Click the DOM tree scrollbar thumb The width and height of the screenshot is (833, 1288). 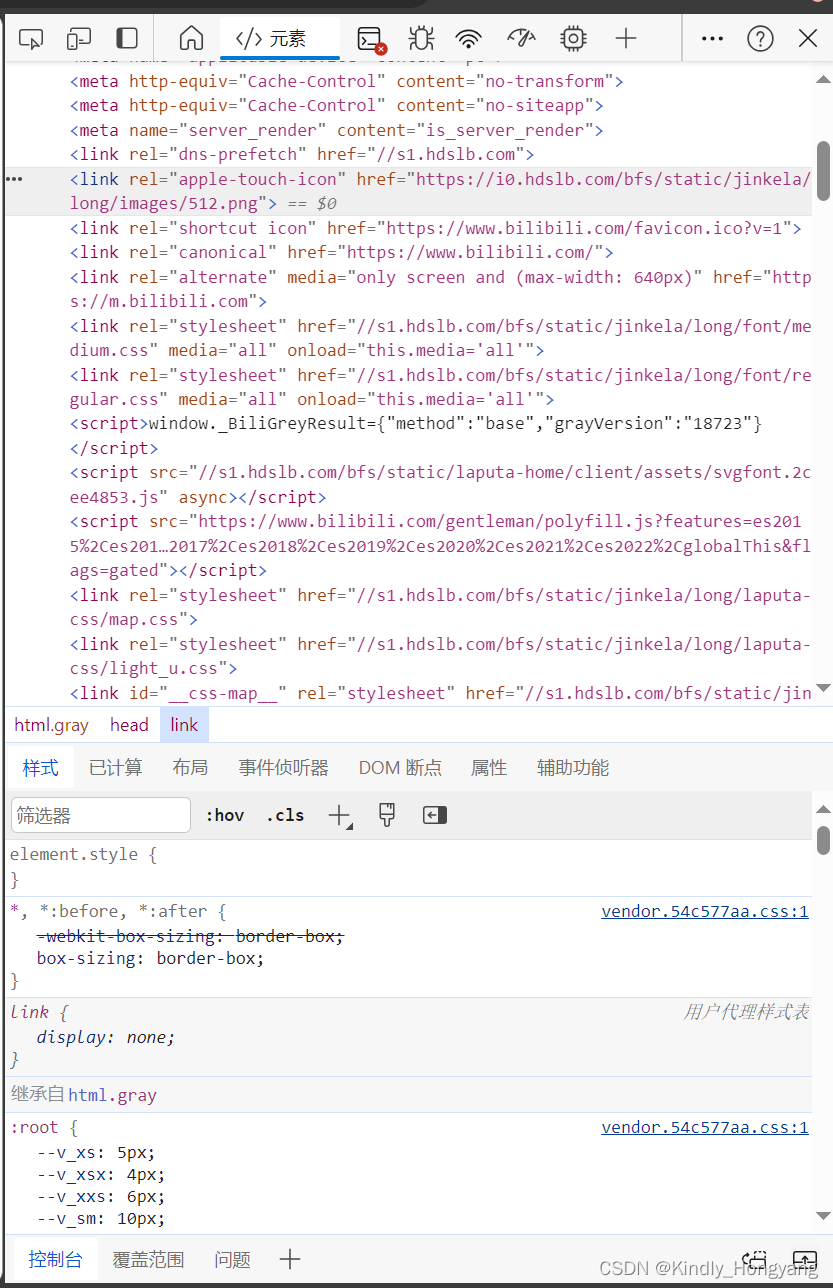click(x=824, y=170)
